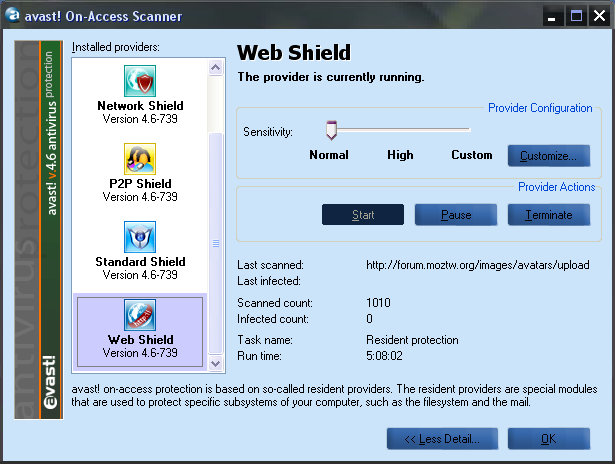
Task: Confirm with the OK button
Action: tap(549, 439)
